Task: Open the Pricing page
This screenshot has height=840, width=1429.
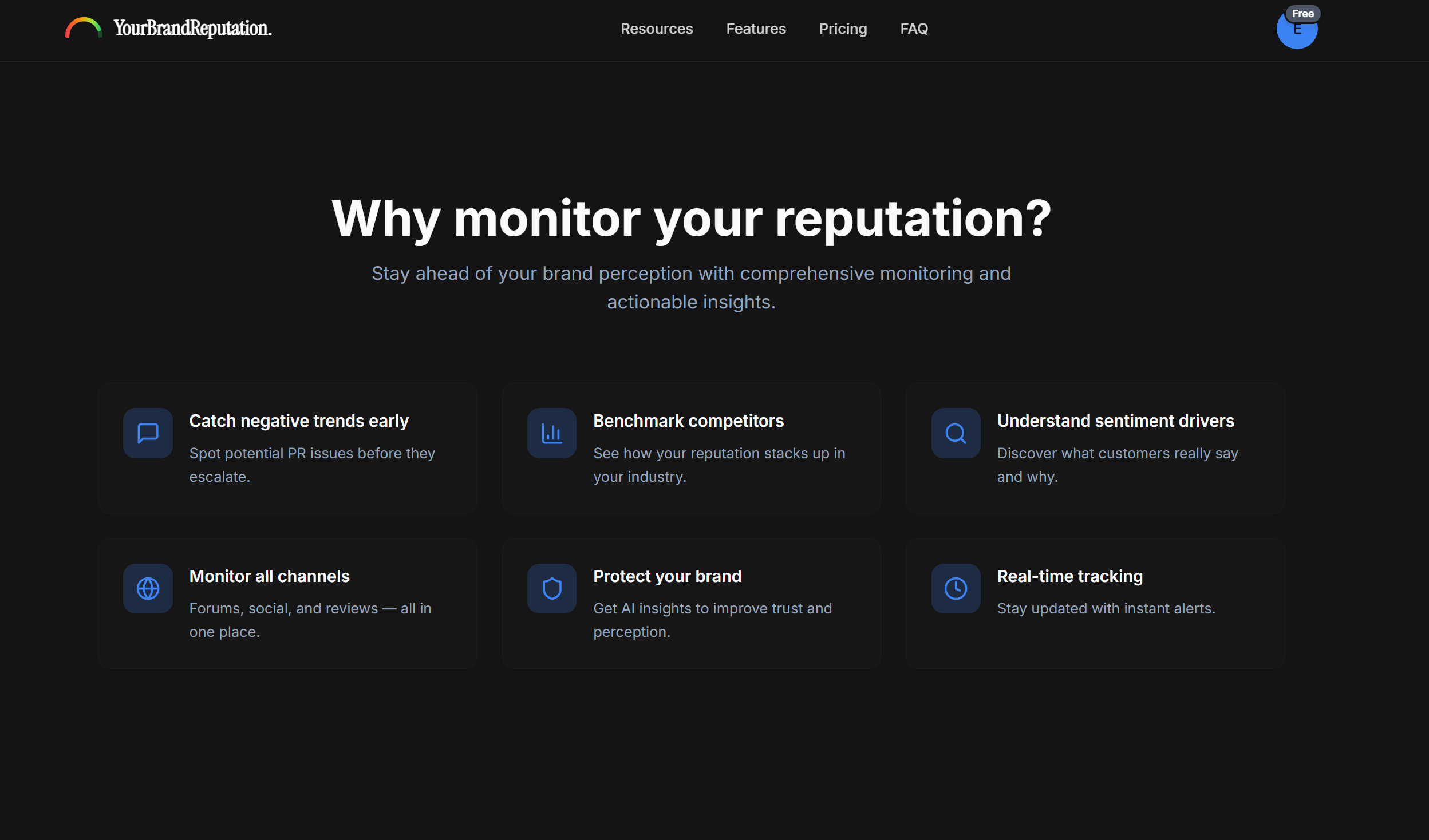Action: tap(843, 29)
